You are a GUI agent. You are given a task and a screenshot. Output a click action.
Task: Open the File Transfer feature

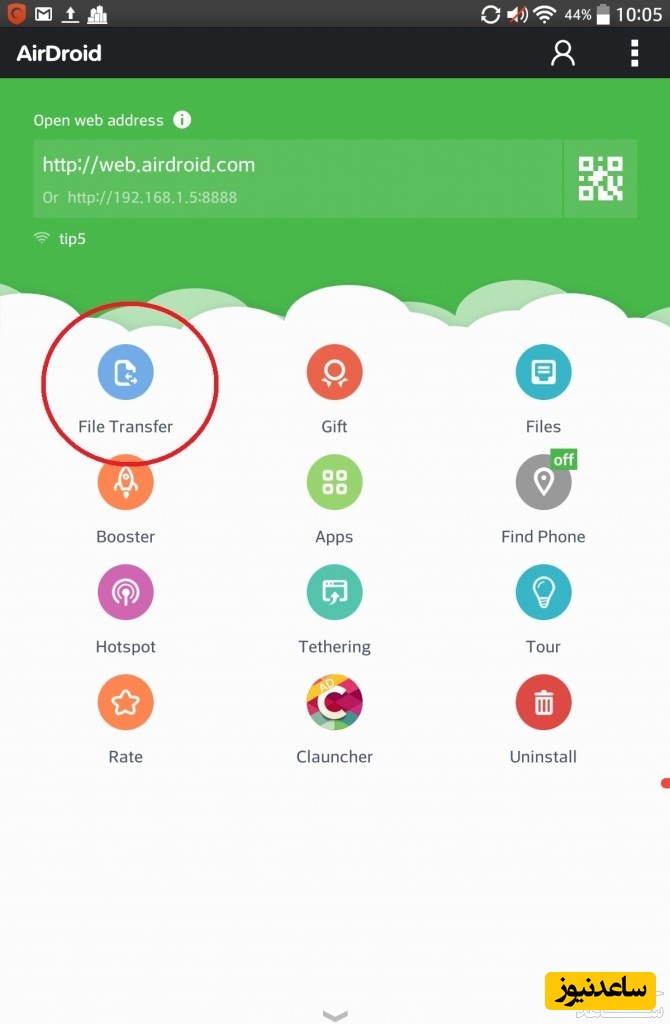point(125,372)
